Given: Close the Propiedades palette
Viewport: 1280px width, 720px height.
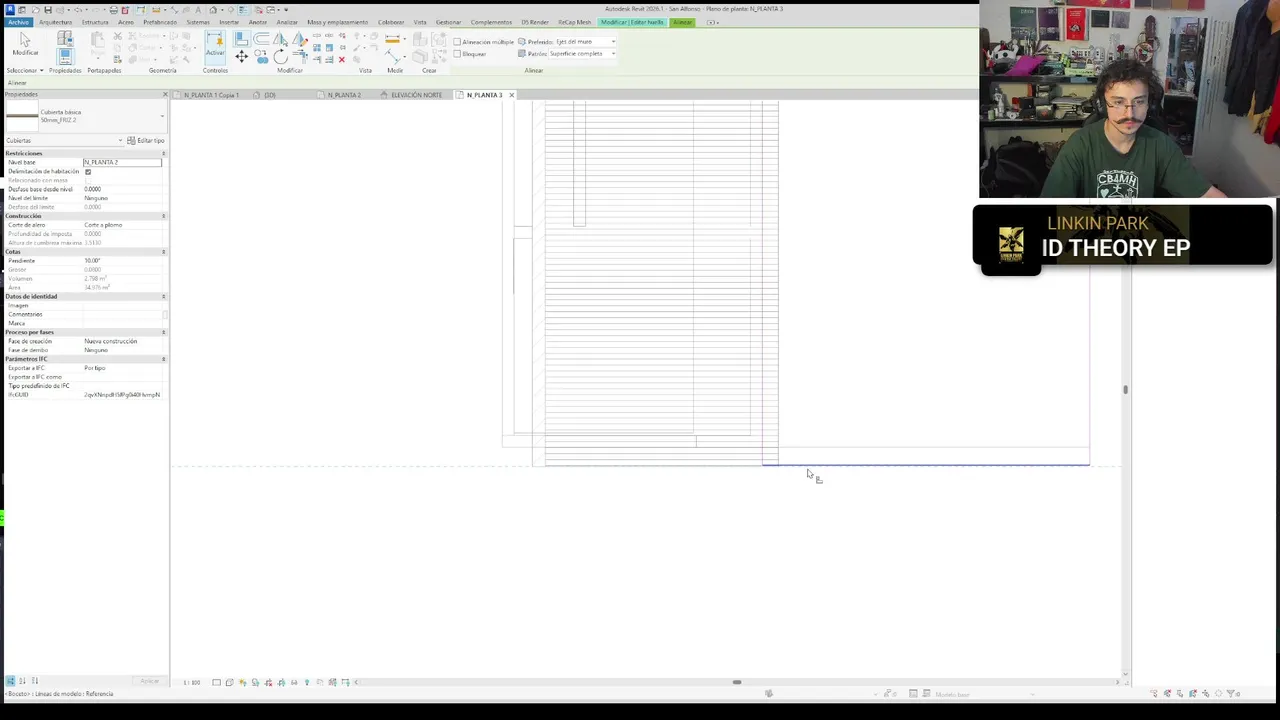Looking at the screenshot, I should pos(165,94).
